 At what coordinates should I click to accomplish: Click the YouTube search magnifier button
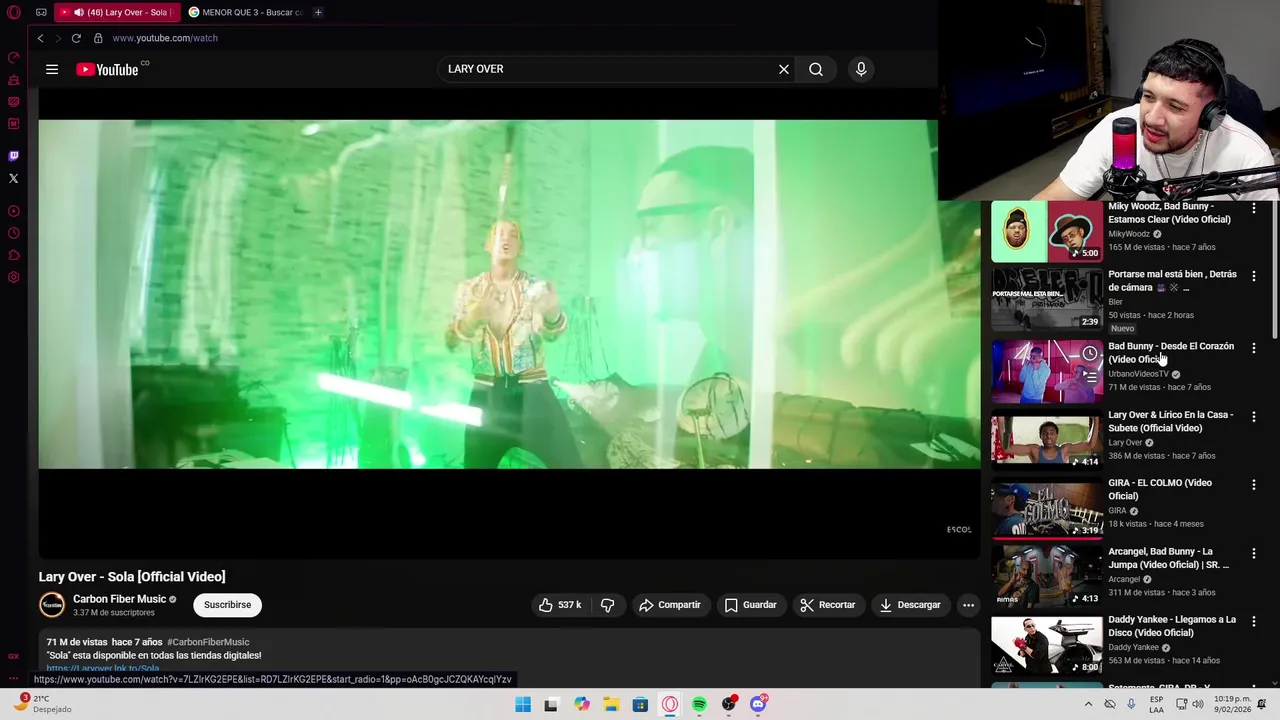[816, 69]
